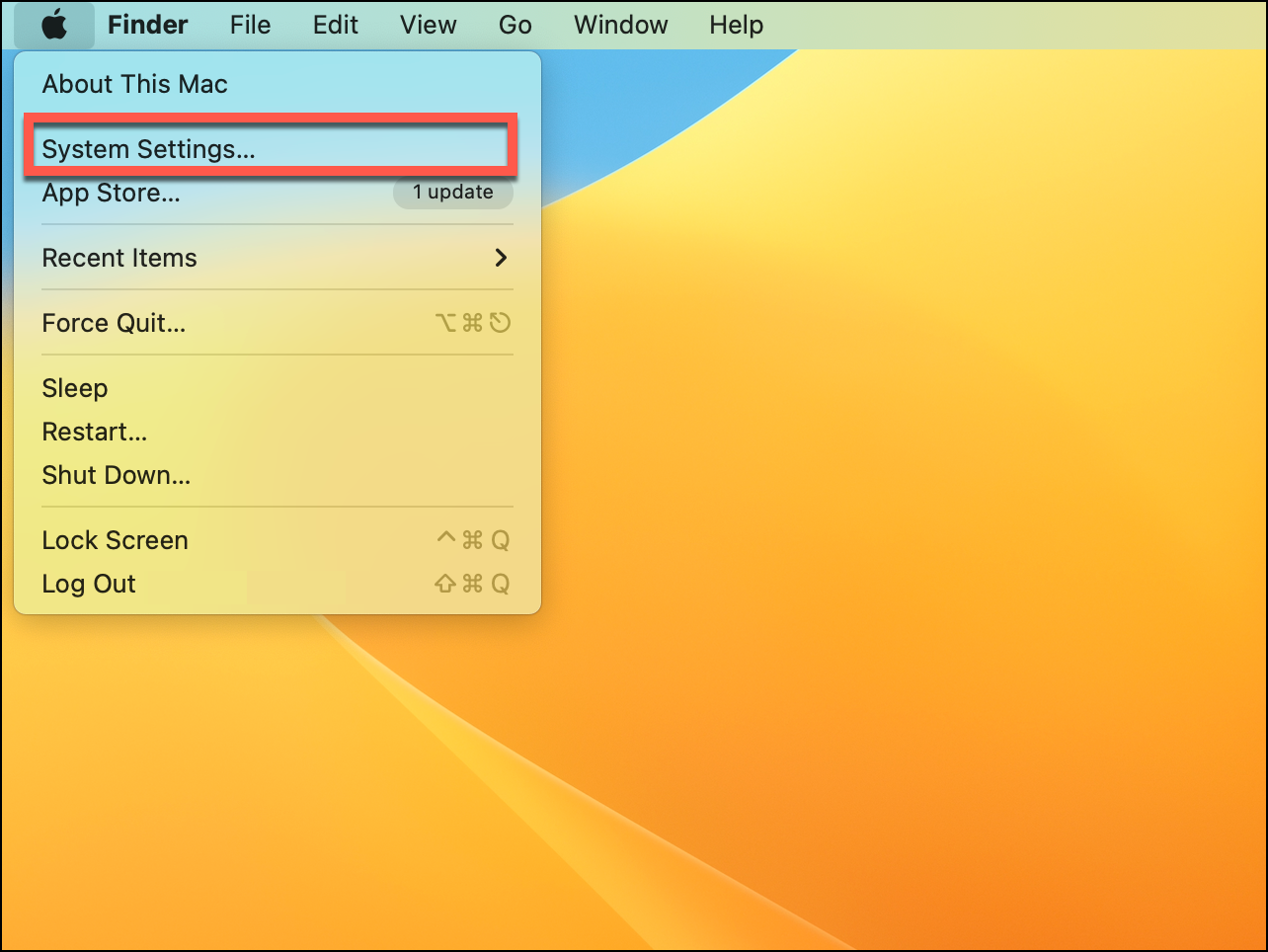
Task: Click the Recent Items chevron arrow
Action: (501, 258)
